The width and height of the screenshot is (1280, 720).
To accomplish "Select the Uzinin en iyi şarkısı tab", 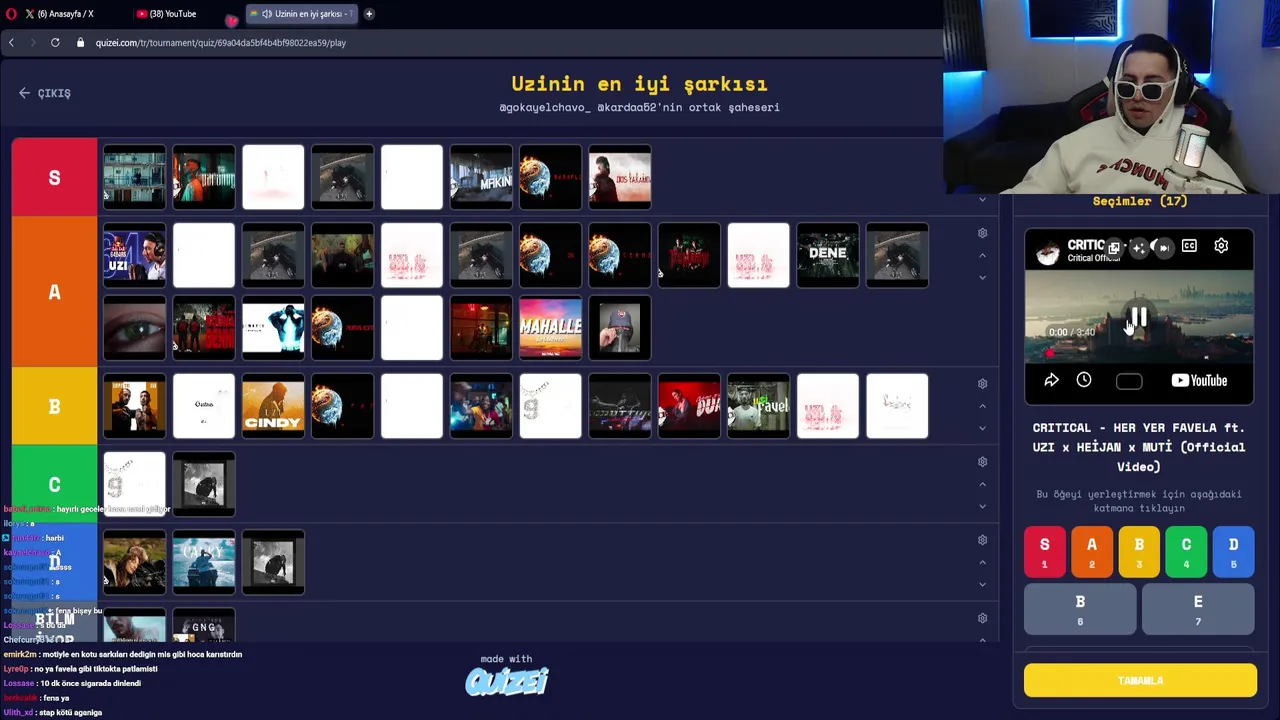I will (301, 14).
